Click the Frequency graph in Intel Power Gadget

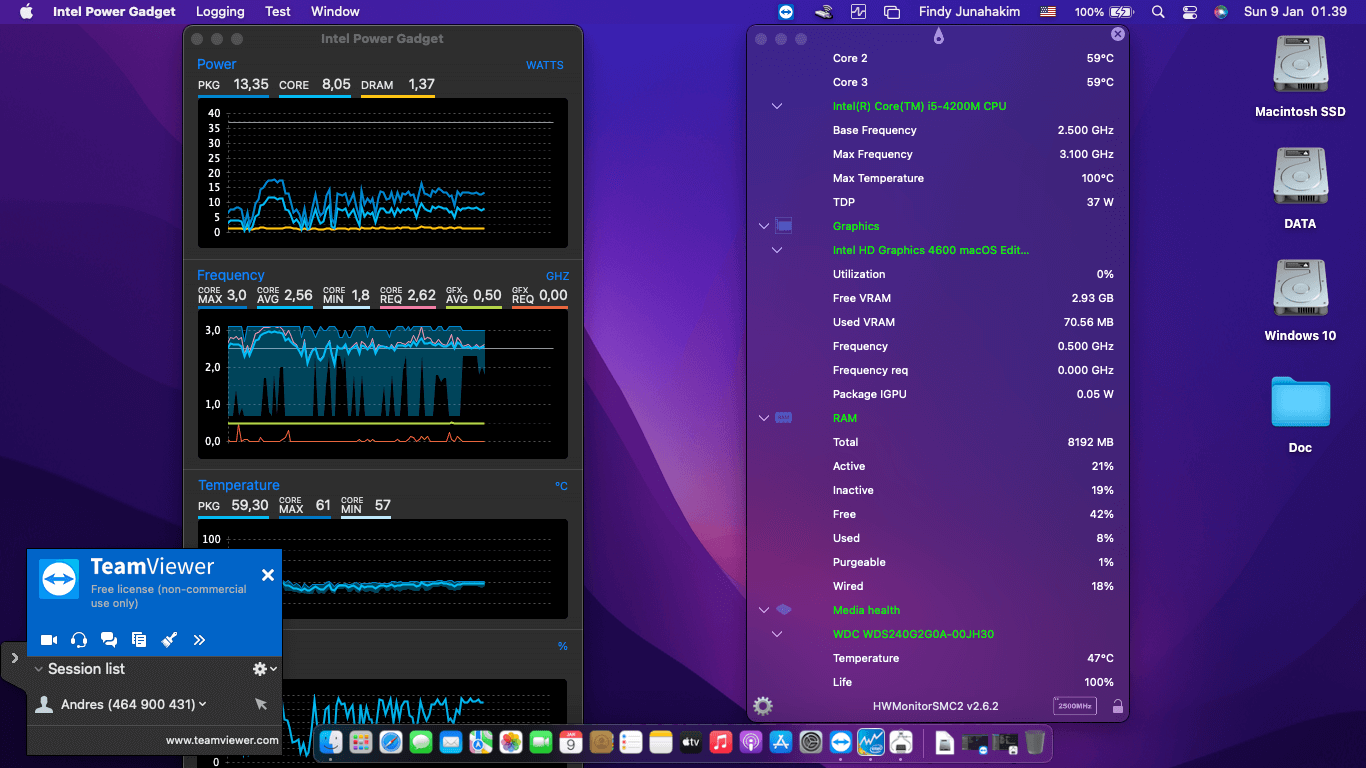[x=382, y=383]
